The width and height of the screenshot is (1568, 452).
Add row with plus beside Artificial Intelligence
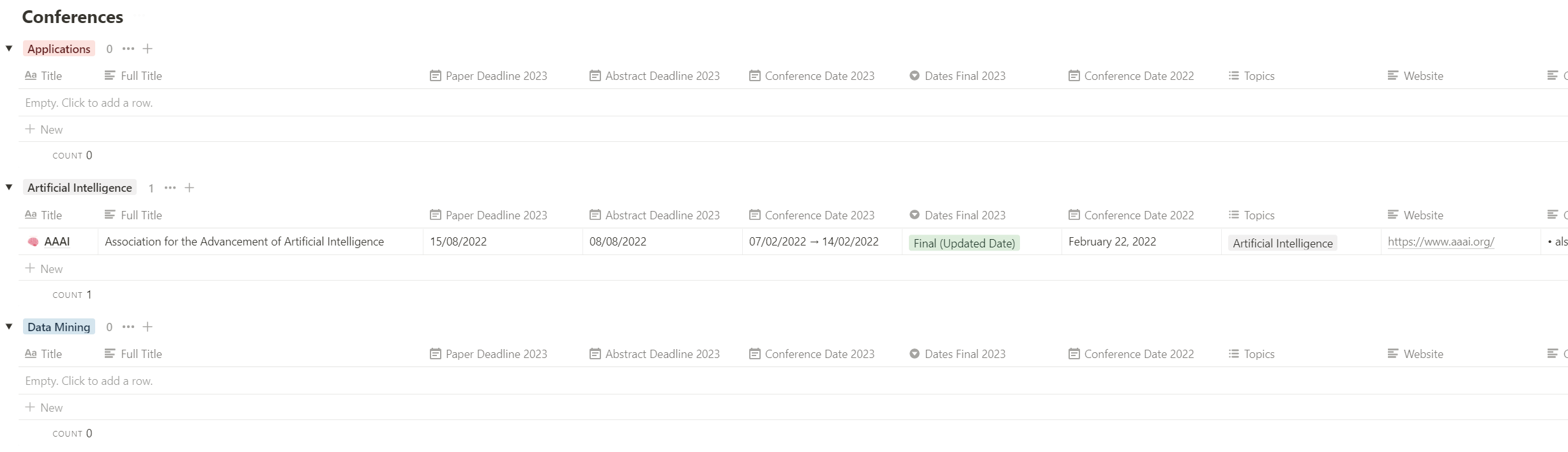189,187
